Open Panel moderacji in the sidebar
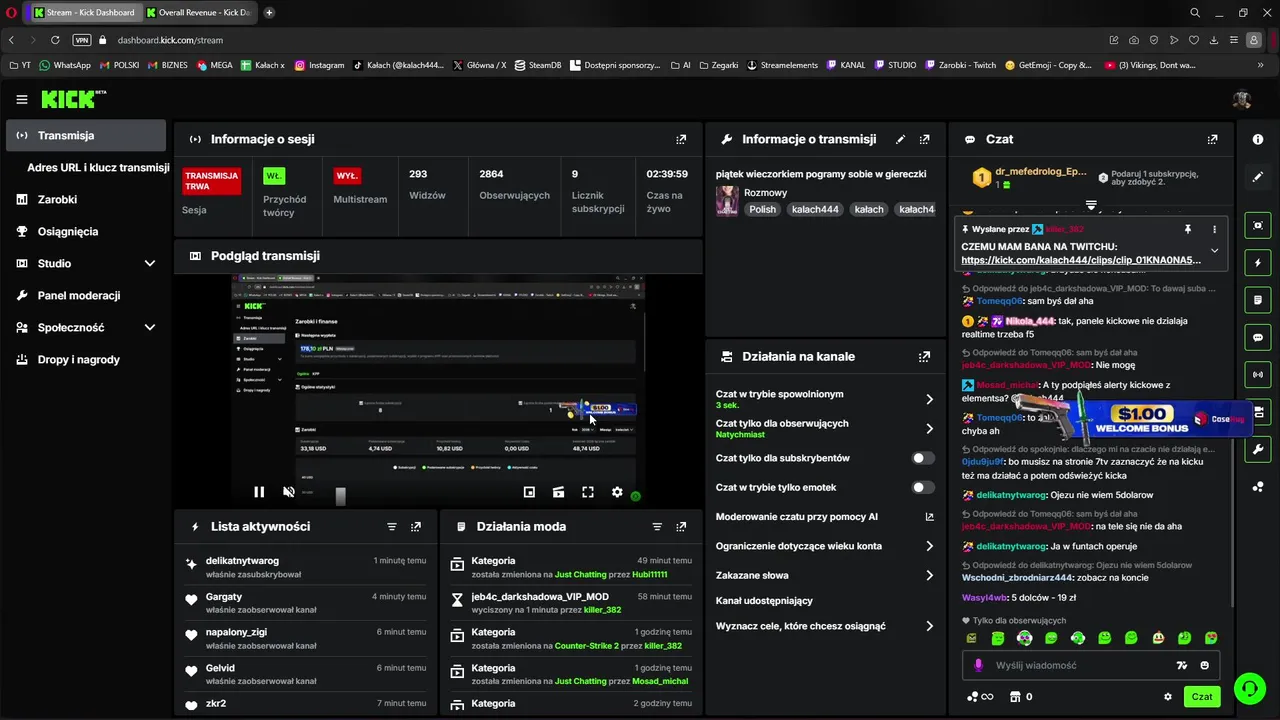The image size is (1280, 720). pos(86,295)
